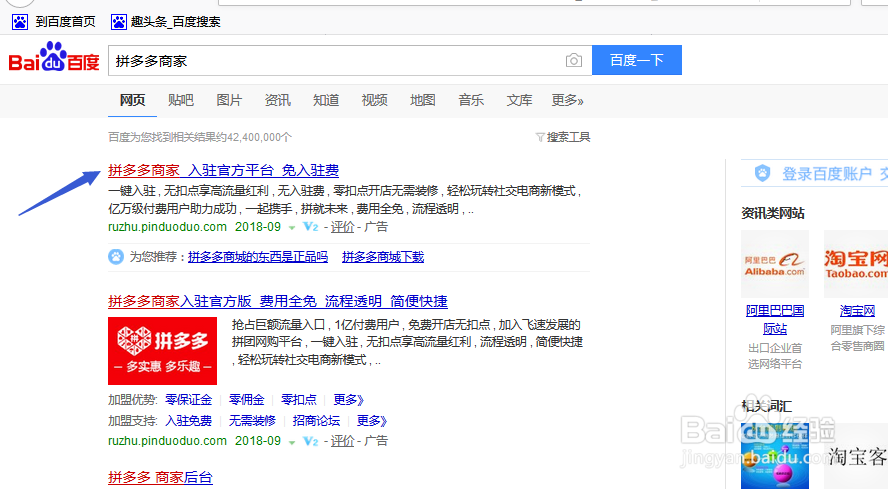Viewport: 888px width, 489px height.
Task: Switch to the 知道 tab
Action: pos(326,100)
